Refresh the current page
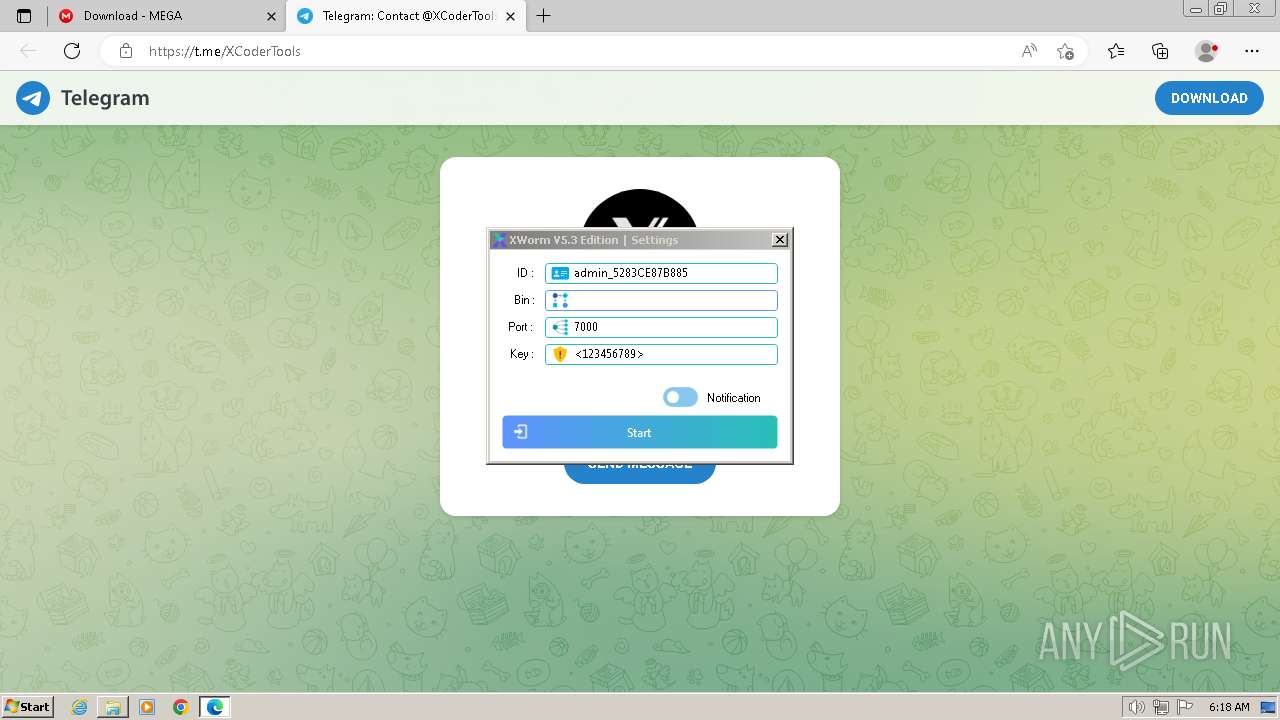 pyautogui.click(x=71, y=51)
